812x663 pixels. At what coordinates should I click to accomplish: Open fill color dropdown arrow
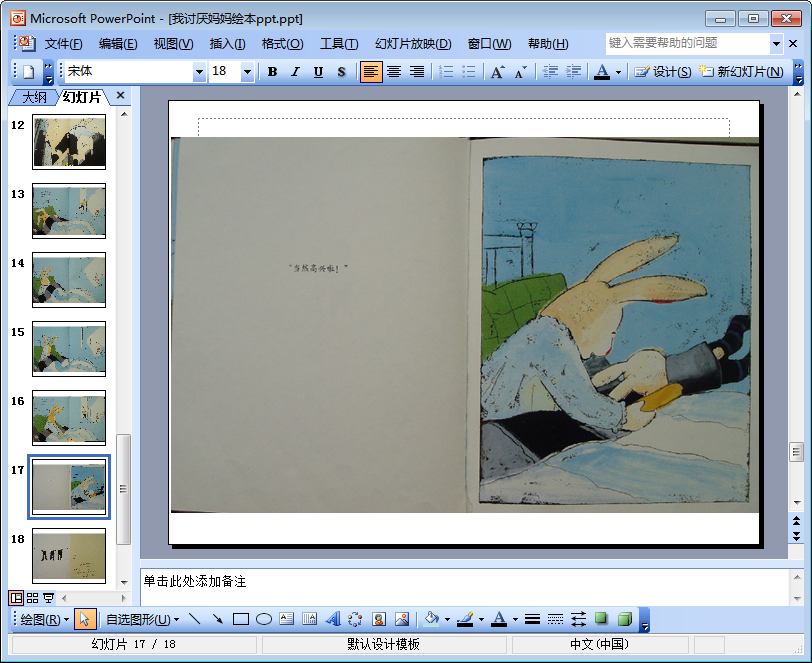click(x=447, y=619)
